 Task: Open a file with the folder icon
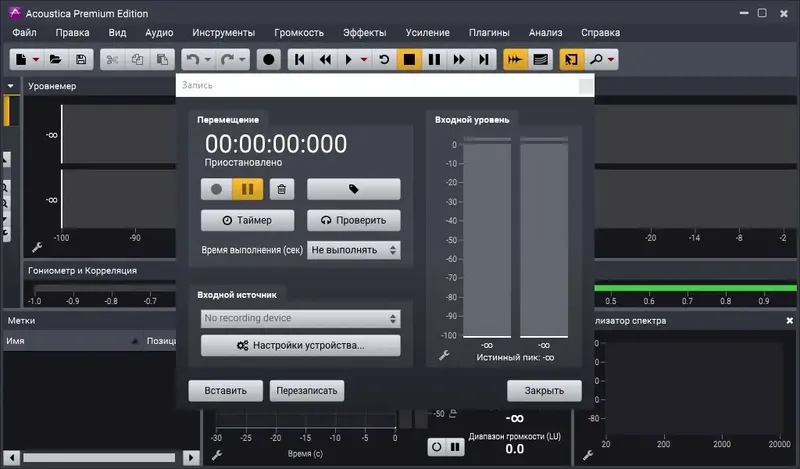[56, 60]
